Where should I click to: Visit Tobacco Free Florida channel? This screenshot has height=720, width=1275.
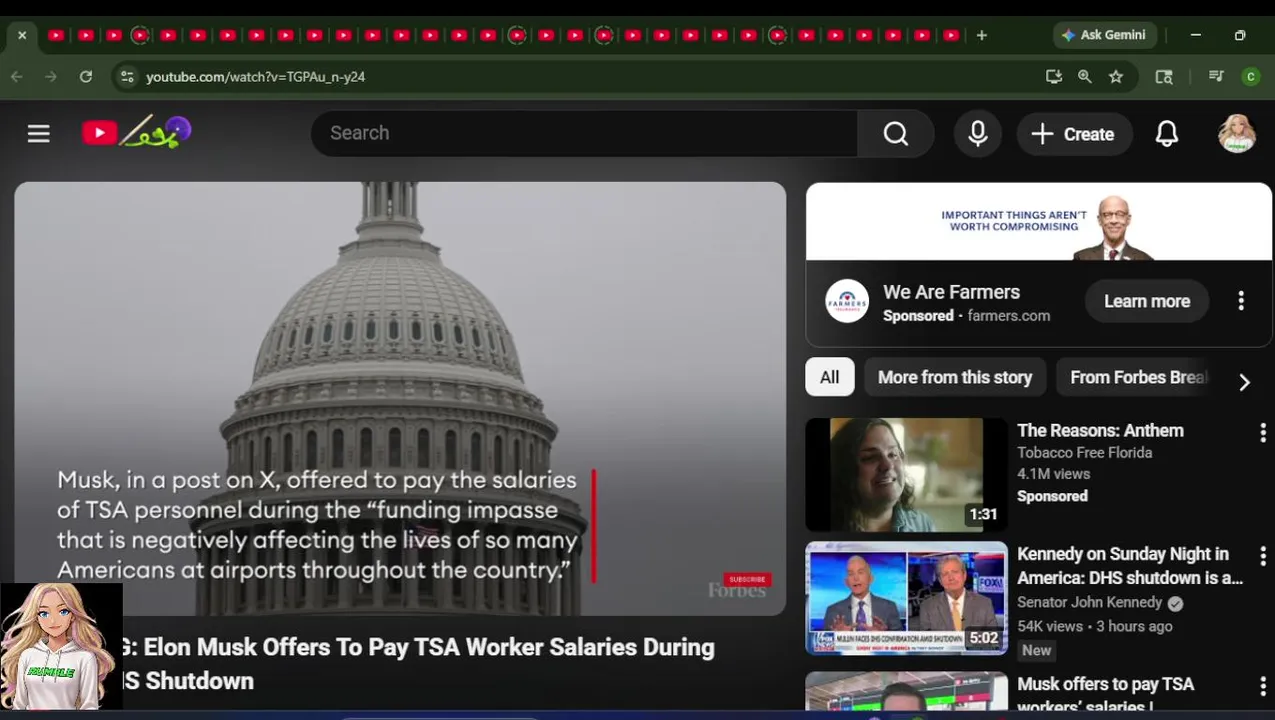click(1084, 452)
